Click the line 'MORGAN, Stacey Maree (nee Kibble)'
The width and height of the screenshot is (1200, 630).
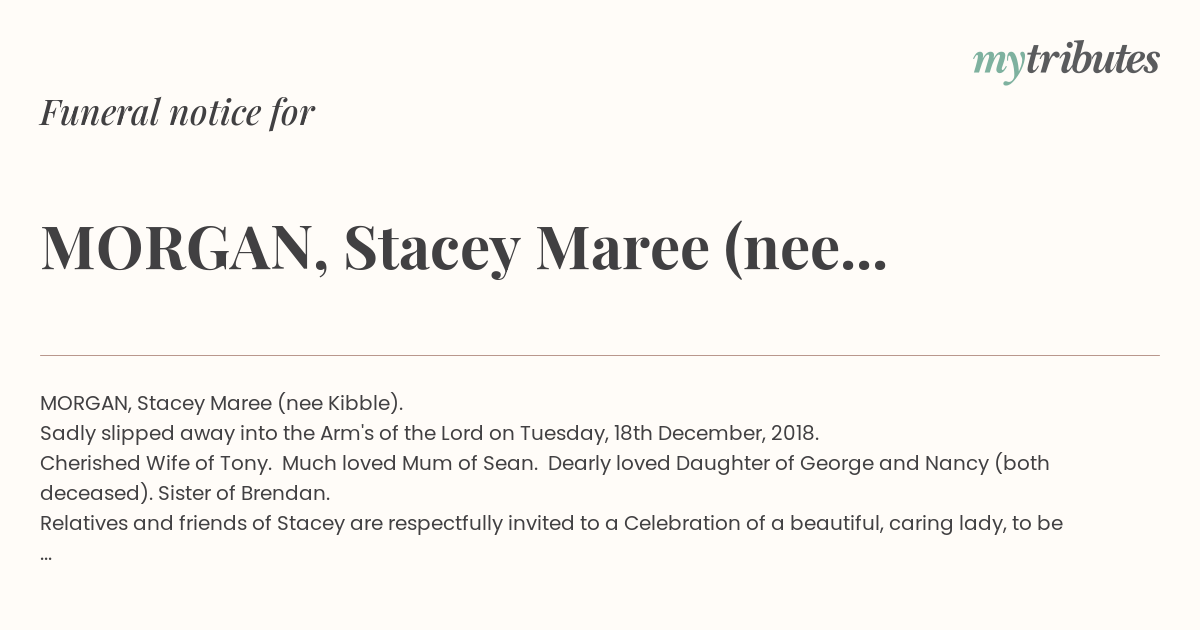[x=221, y=404]
